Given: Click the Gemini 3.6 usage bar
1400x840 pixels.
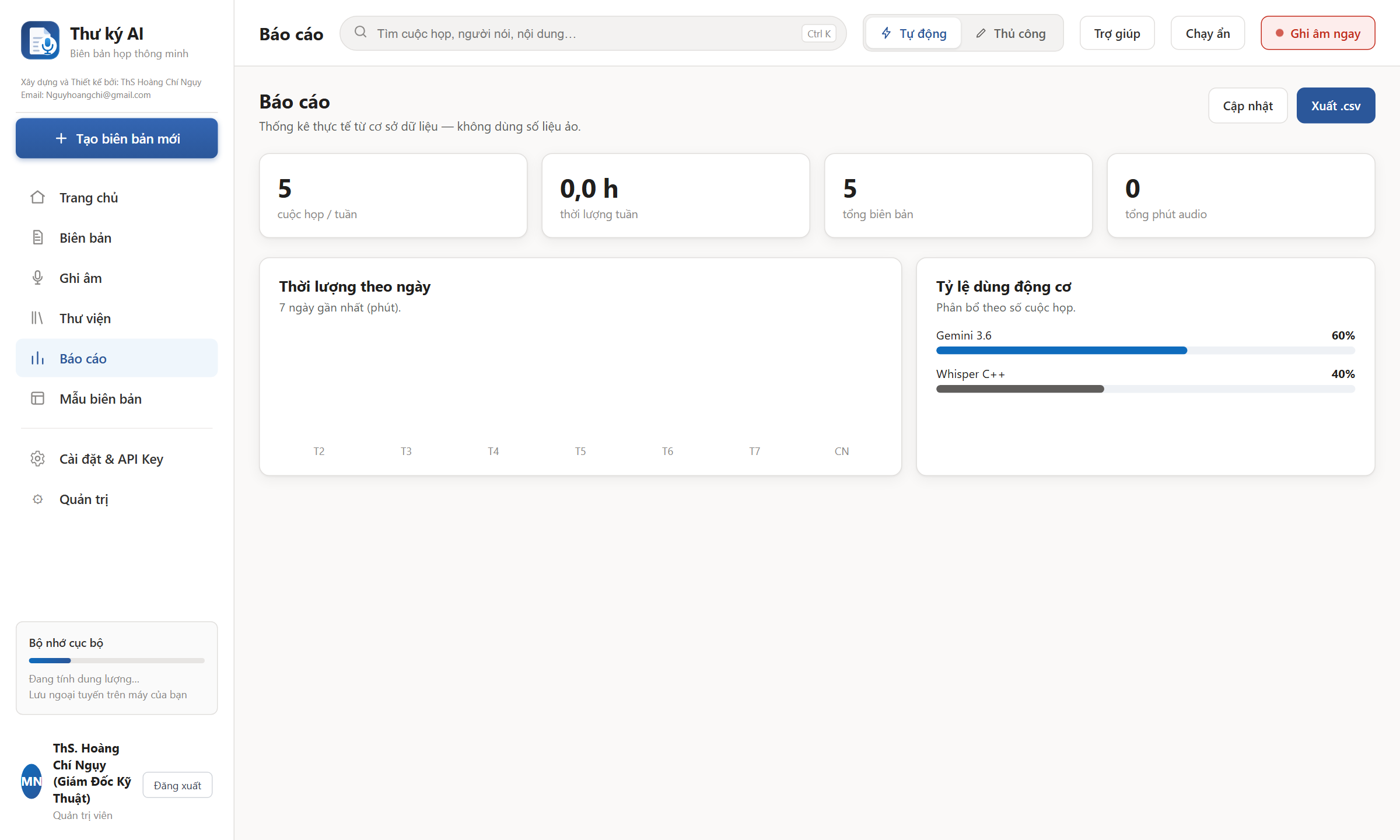Looking at the screenshot, I should 1145,350.
